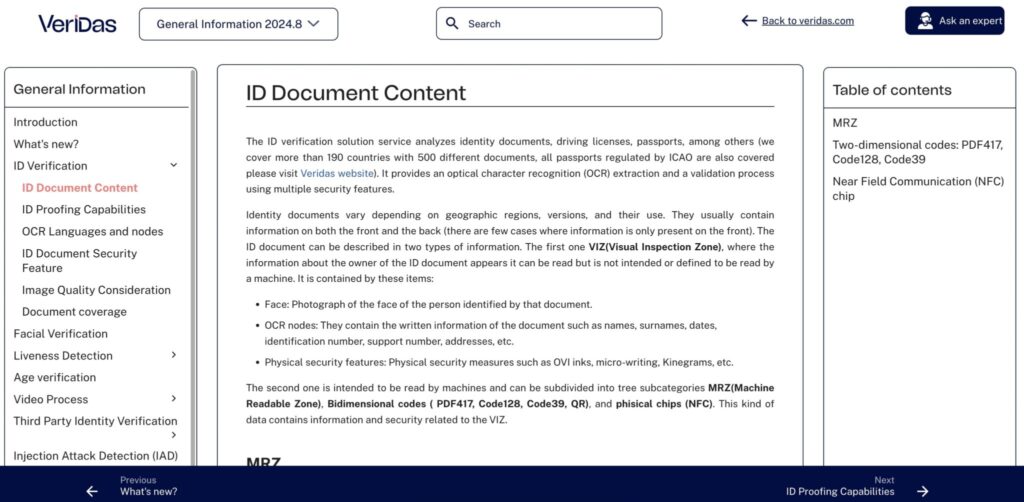Image resolution: width=1024 pixels, height=502 pixels.
Task: Select OCR Languages and nodes page
Action: (92, 232)
